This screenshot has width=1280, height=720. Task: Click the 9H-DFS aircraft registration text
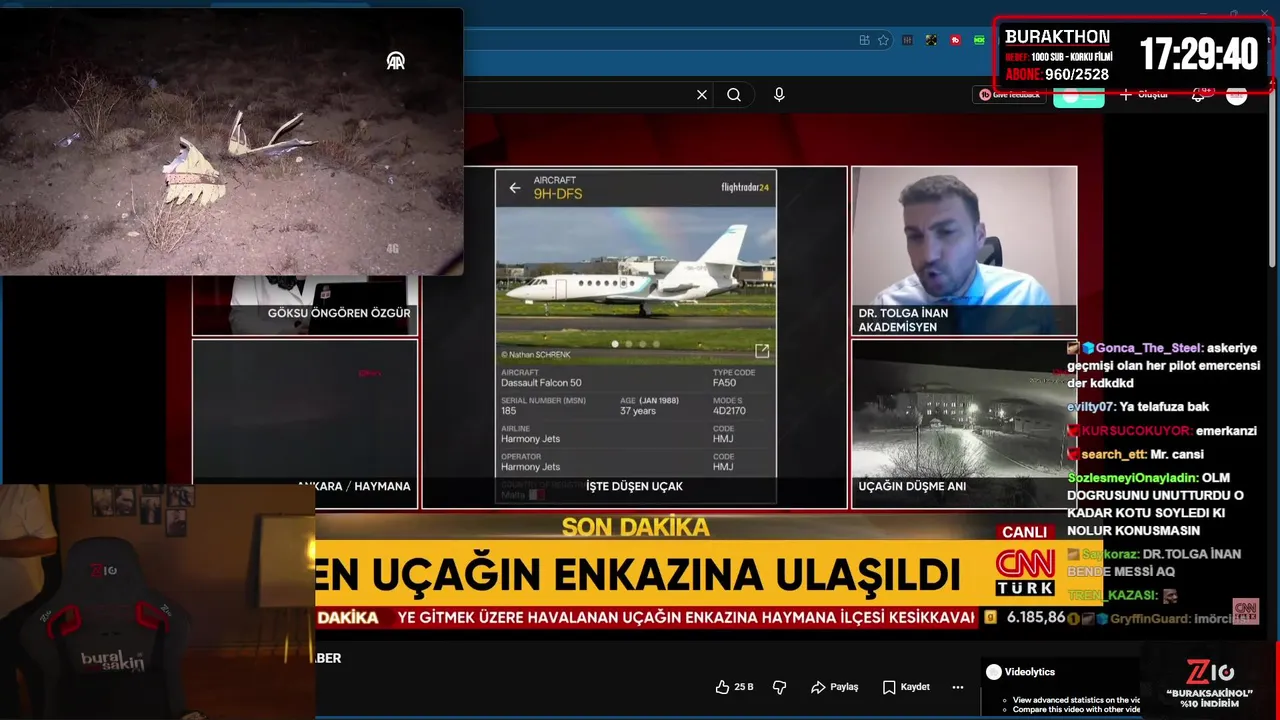pos(558,194)
